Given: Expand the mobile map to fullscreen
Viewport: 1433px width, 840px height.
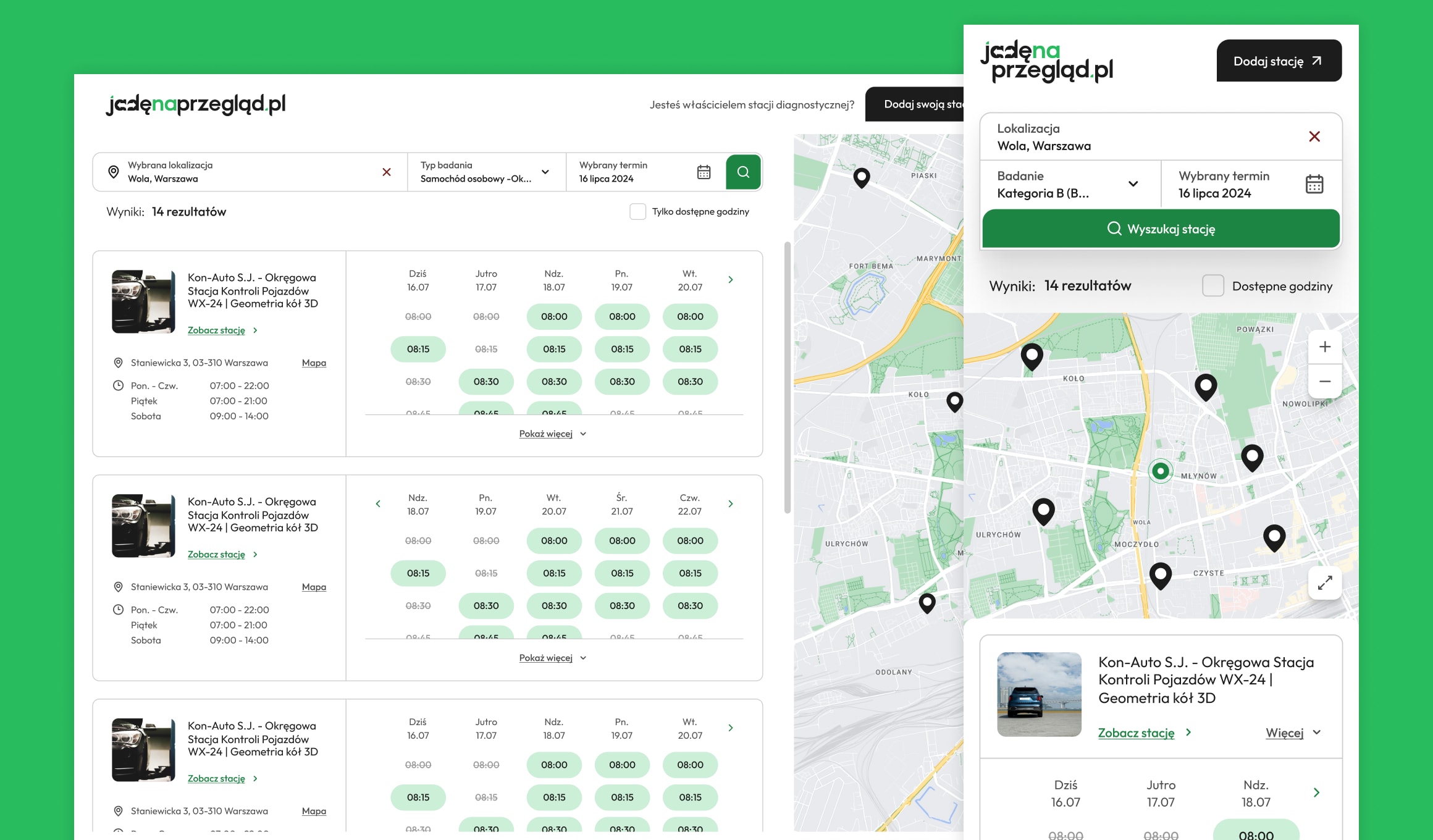Looking at the screenshot, I should click(x=1325, y=582).
